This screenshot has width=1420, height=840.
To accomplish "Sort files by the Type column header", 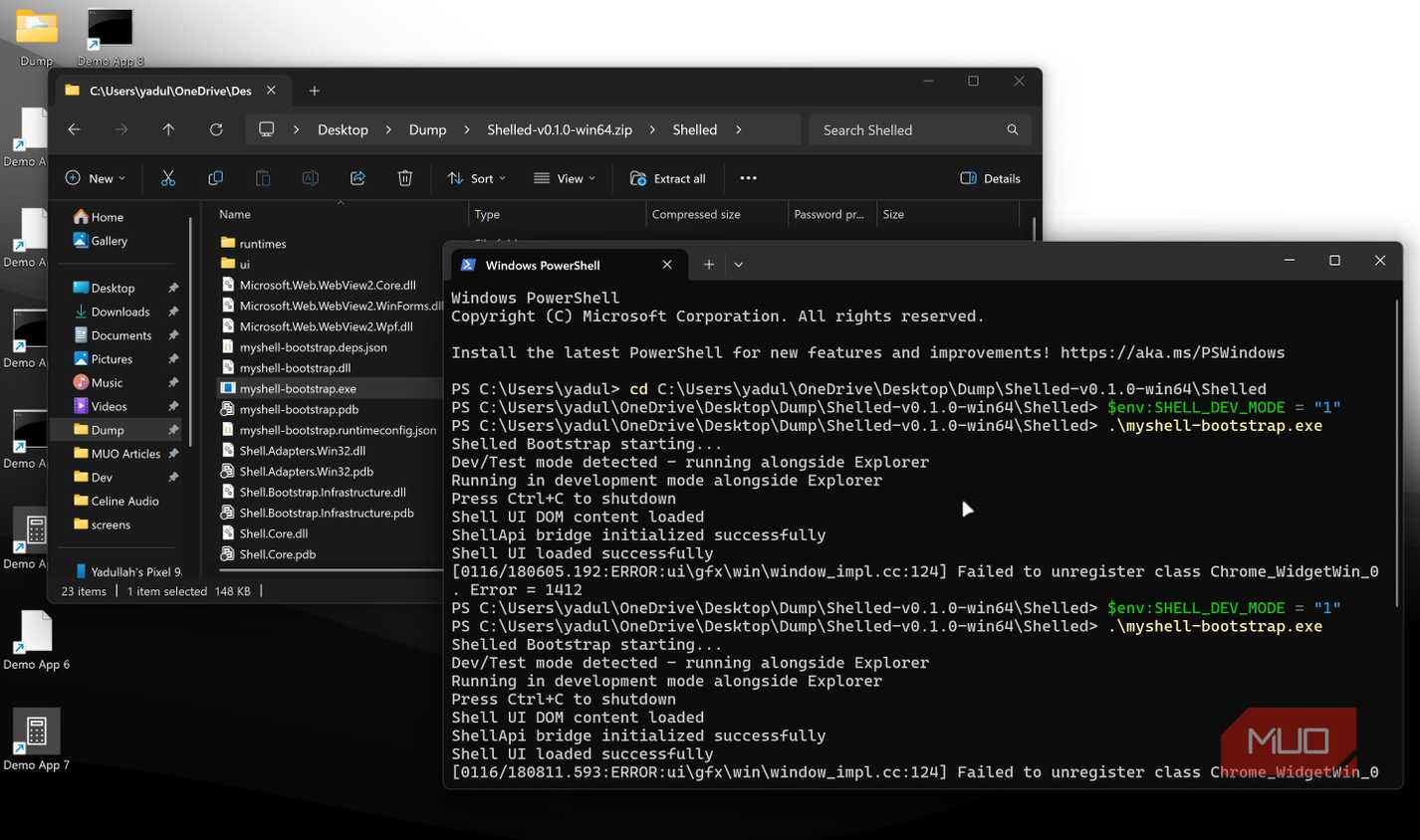I will [x=557, y=214].
